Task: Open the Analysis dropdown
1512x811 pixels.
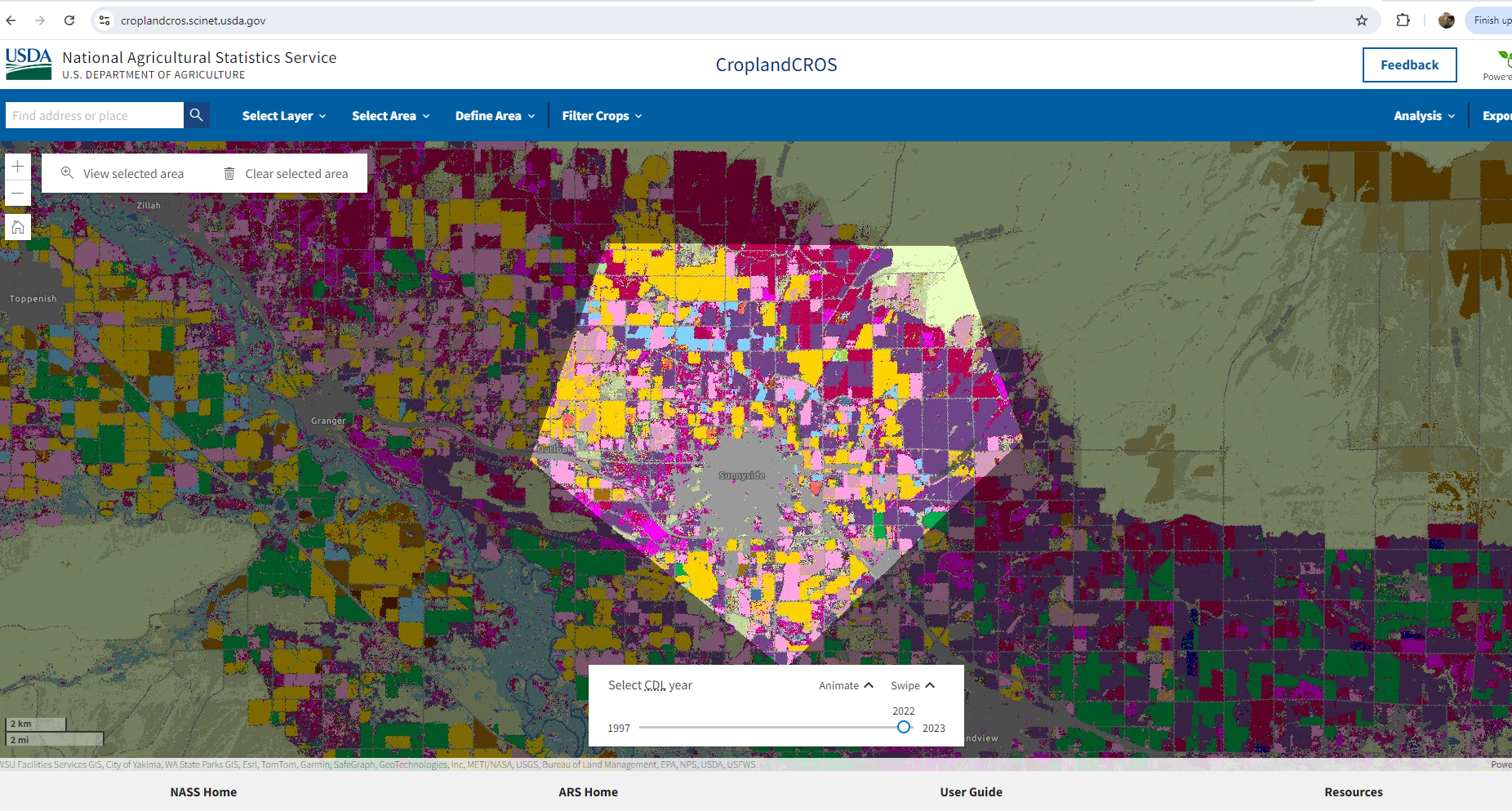Action: click(1424, 116)
